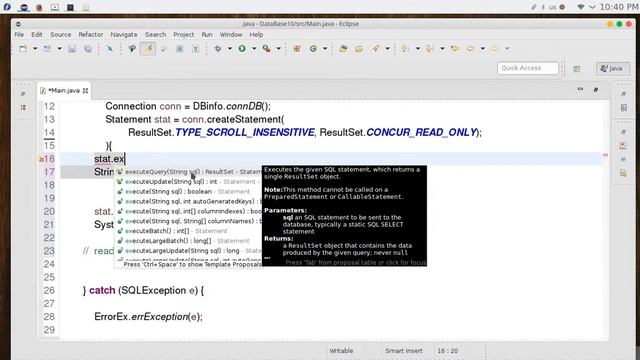Click the error marker on line 16

pyautogui.click(x=41, y=159)
